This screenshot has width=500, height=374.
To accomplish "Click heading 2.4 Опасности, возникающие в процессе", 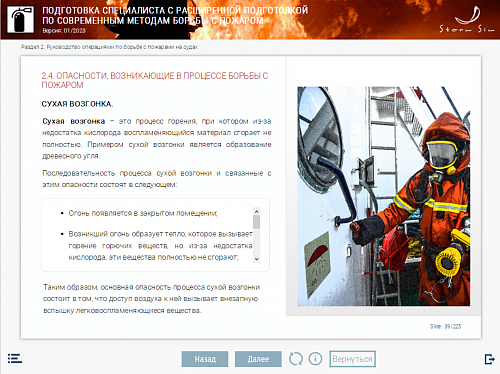I will coord(155,80).
